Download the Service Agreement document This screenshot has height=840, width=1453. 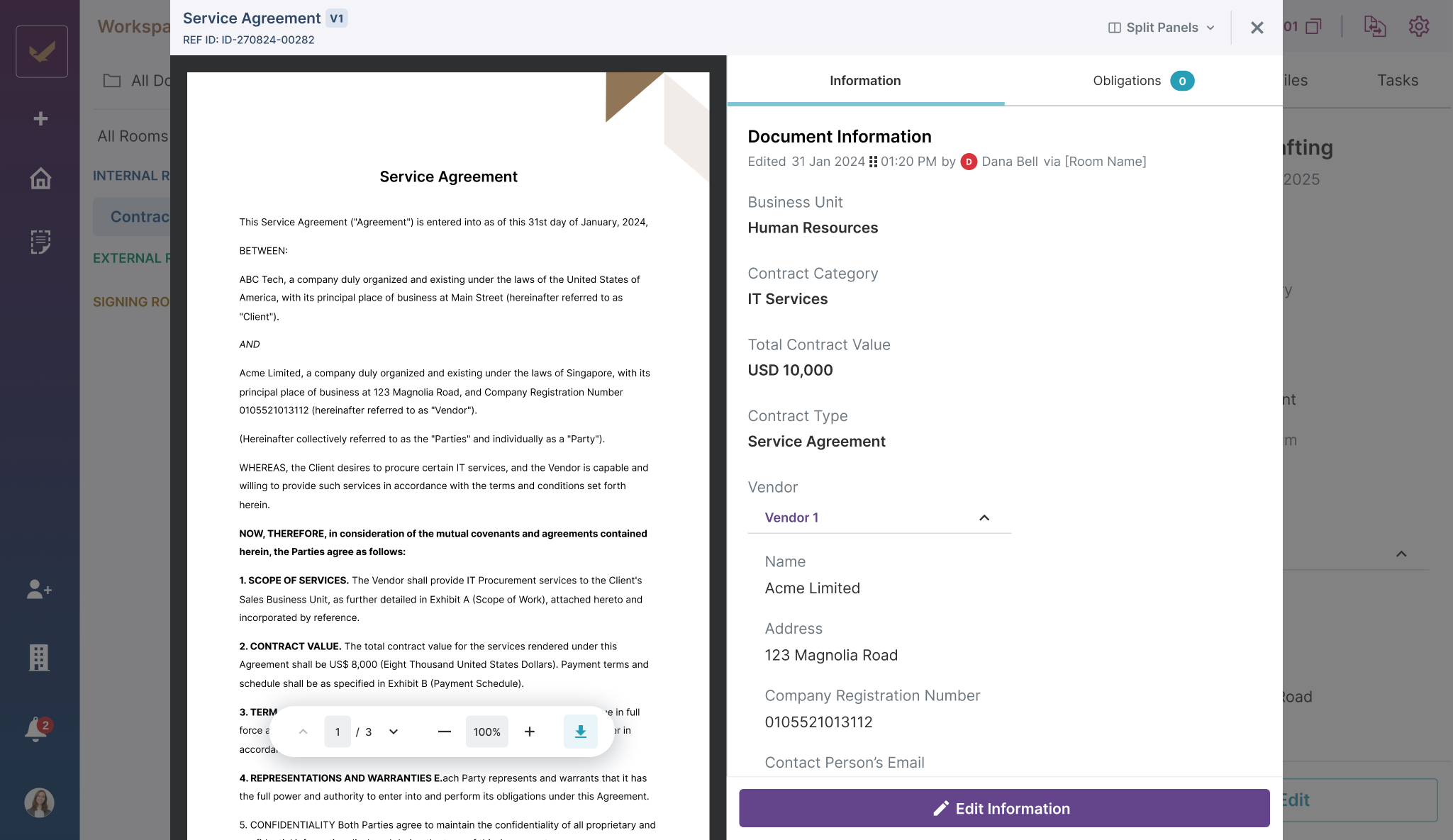[580, 731]
